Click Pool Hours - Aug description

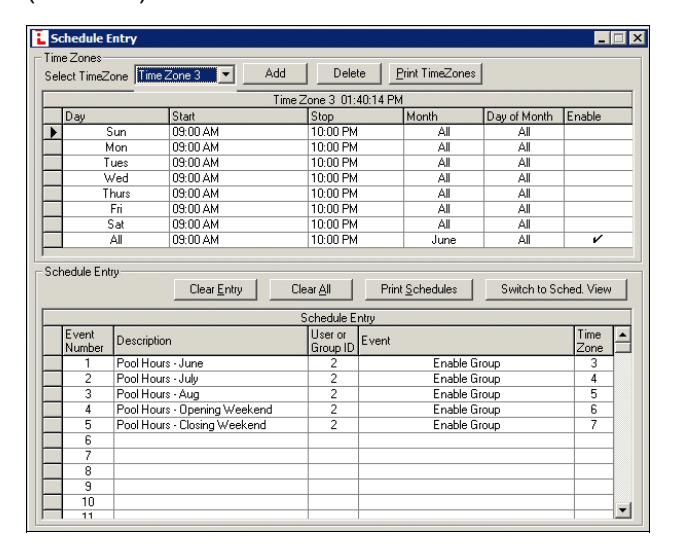(x=211, y=394)
